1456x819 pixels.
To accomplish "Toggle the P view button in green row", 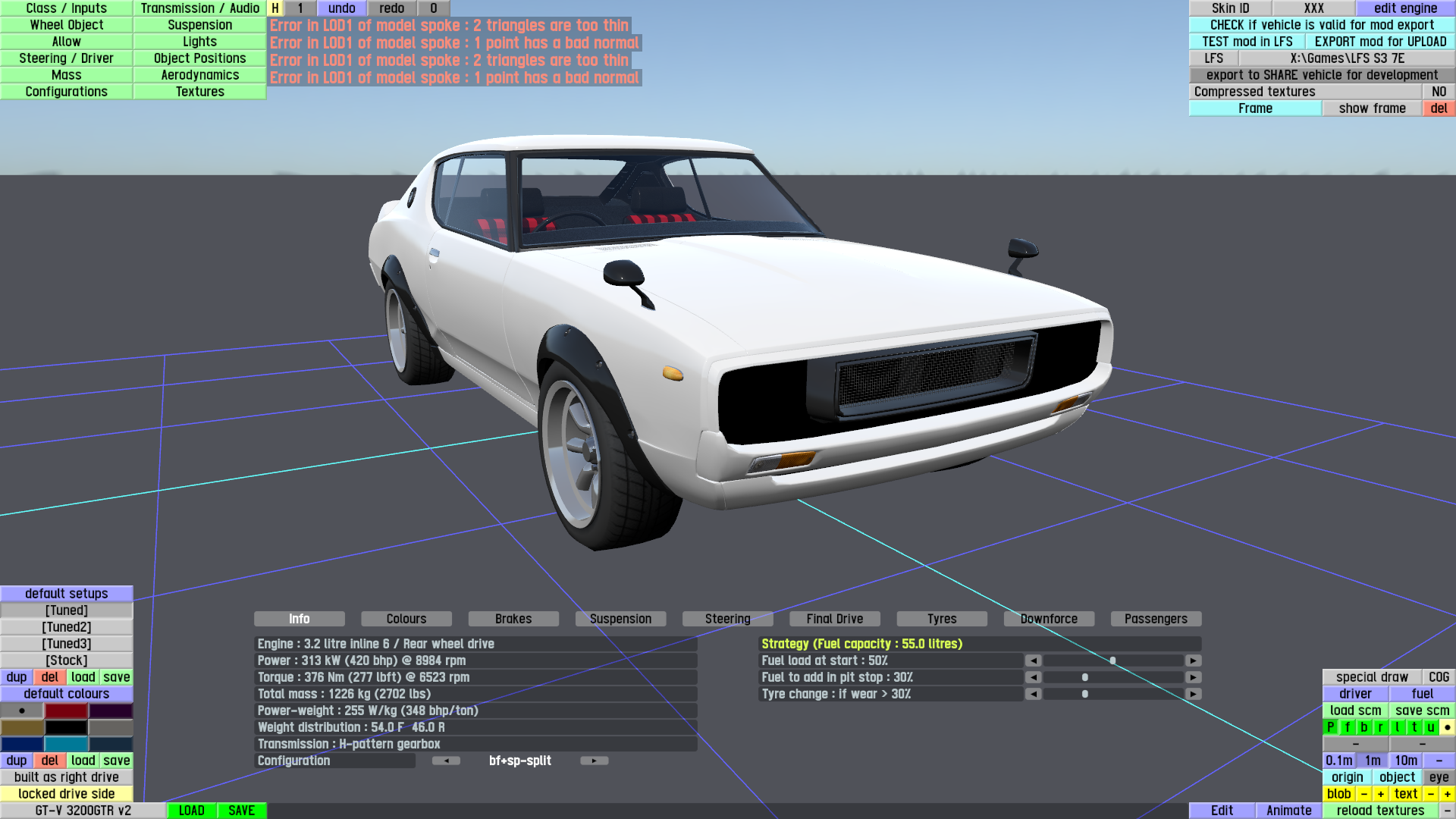I will point(1330,727).
